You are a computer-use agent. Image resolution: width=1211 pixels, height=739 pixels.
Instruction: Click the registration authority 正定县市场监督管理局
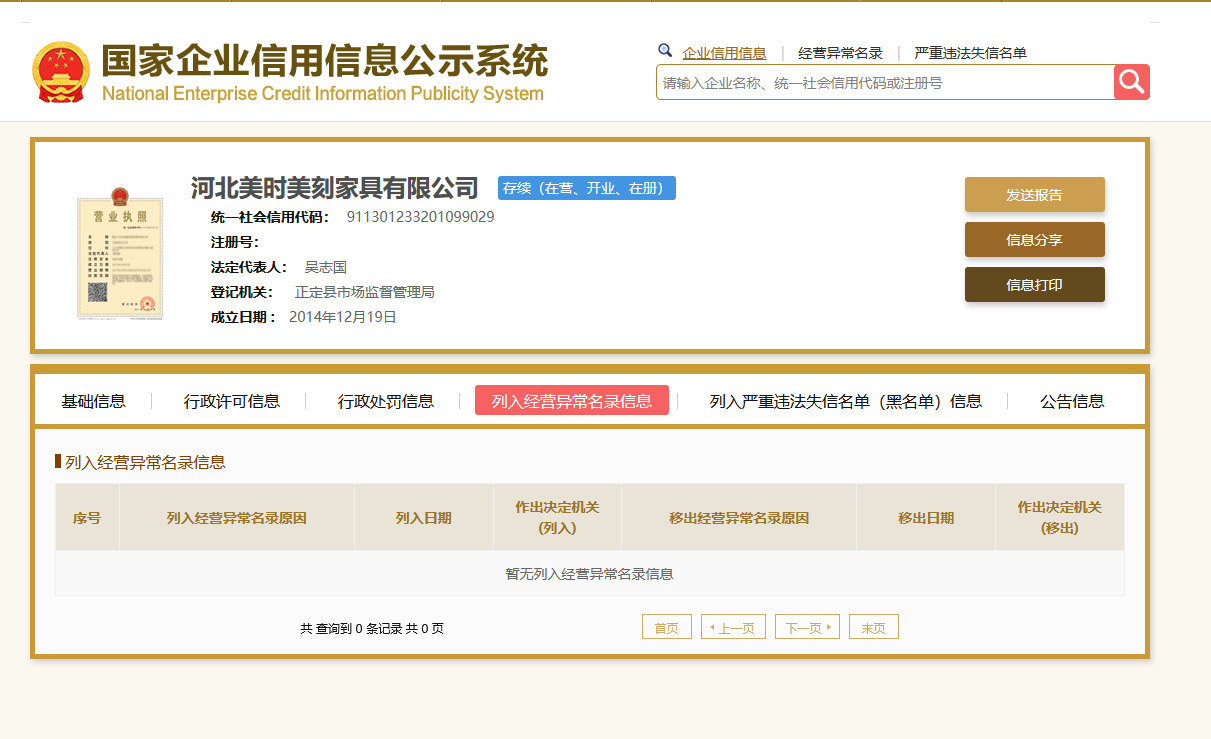(x=364, y=292)
